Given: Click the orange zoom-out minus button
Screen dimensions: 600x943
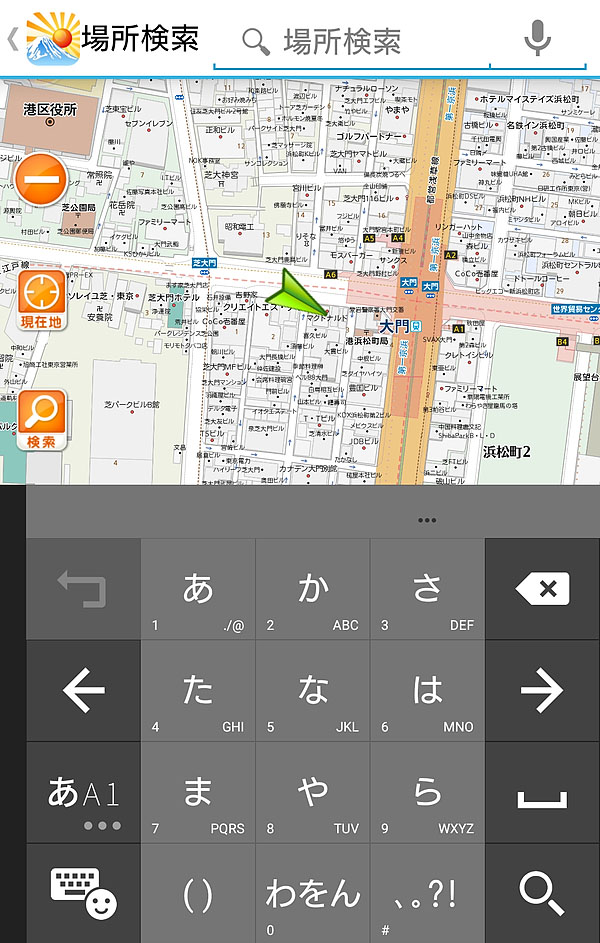Looking at the screenshot, I should point(41,180).
